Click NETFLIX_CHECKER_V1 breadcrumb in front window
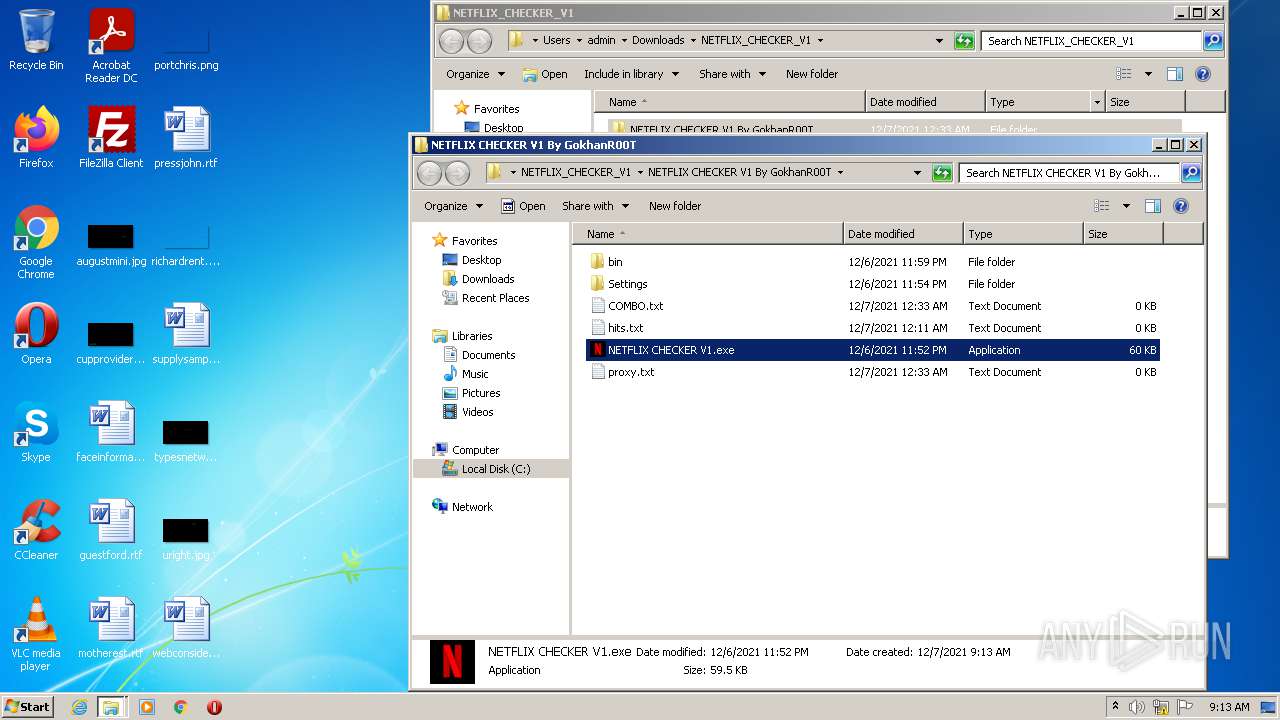 coord(575,173)
